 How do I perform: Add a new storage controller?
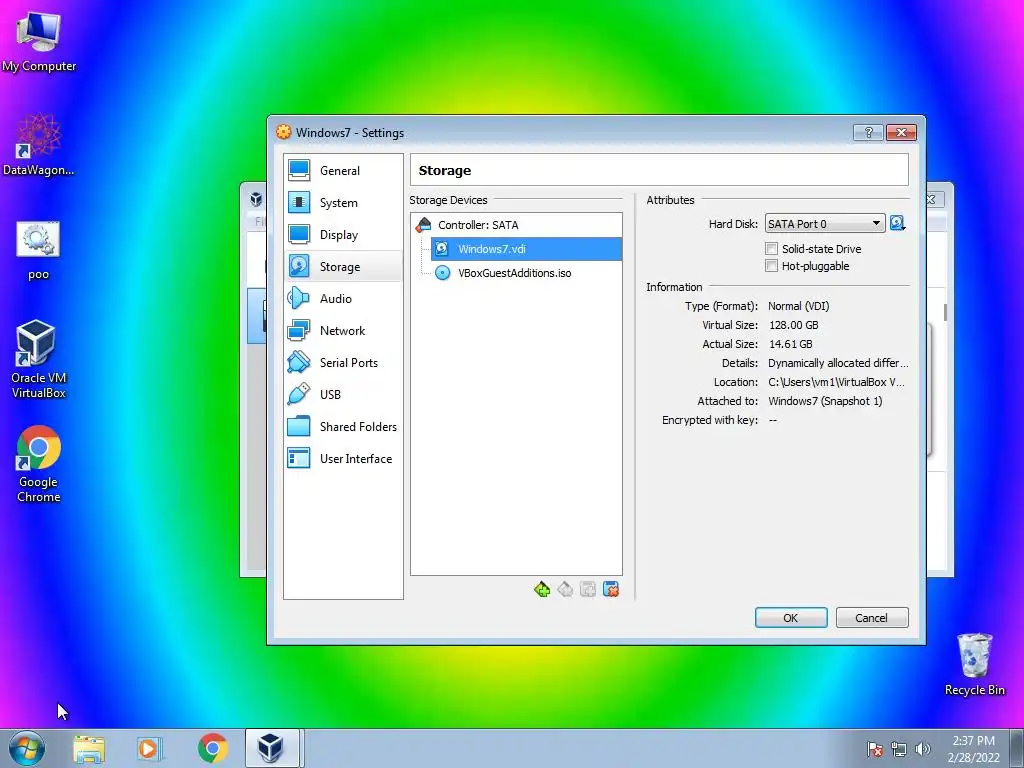[541, 590]
